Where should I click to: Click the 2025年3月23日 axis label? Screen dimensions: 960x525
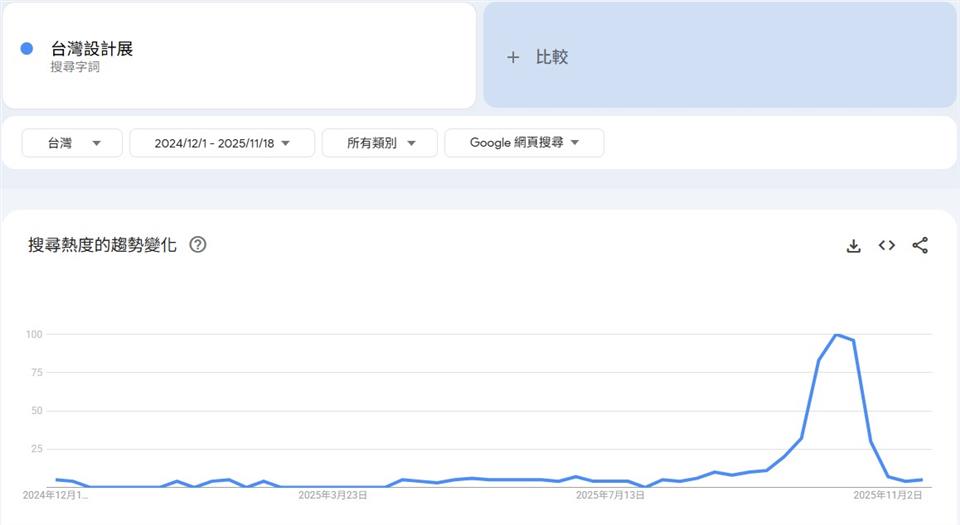(x=333, y=495)
